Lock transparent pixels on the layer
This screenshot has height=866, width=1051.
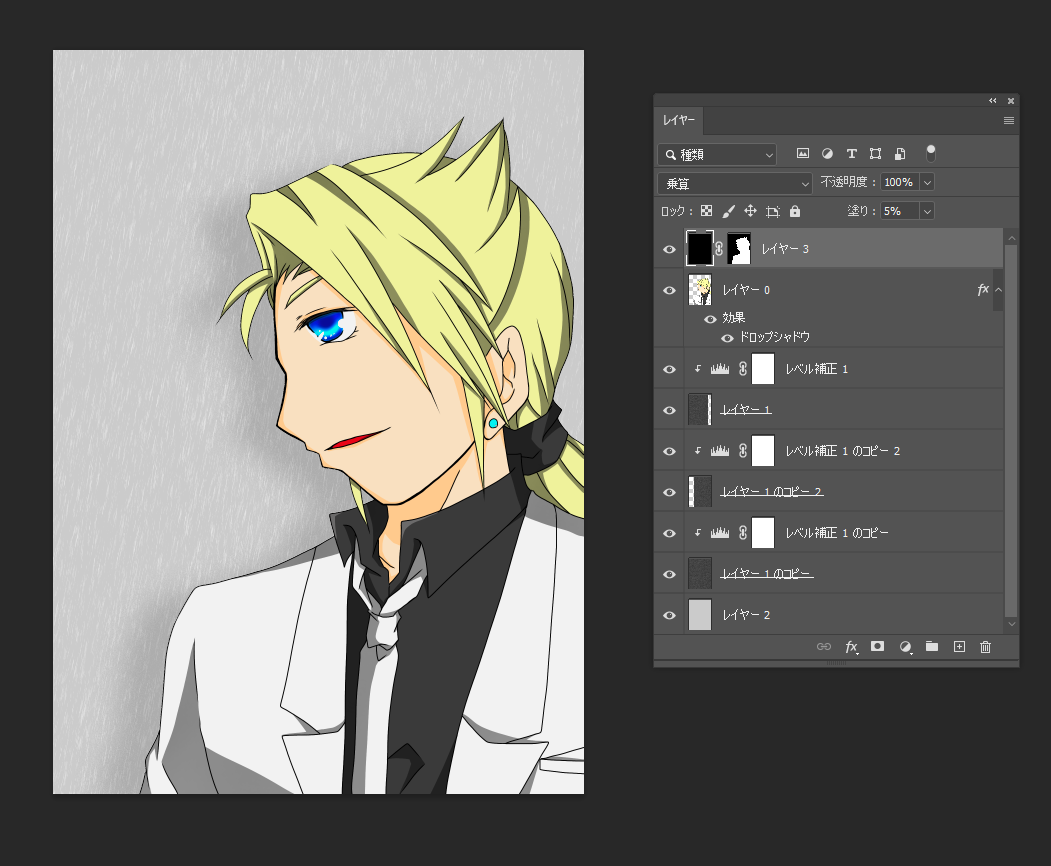click(706, 211)
